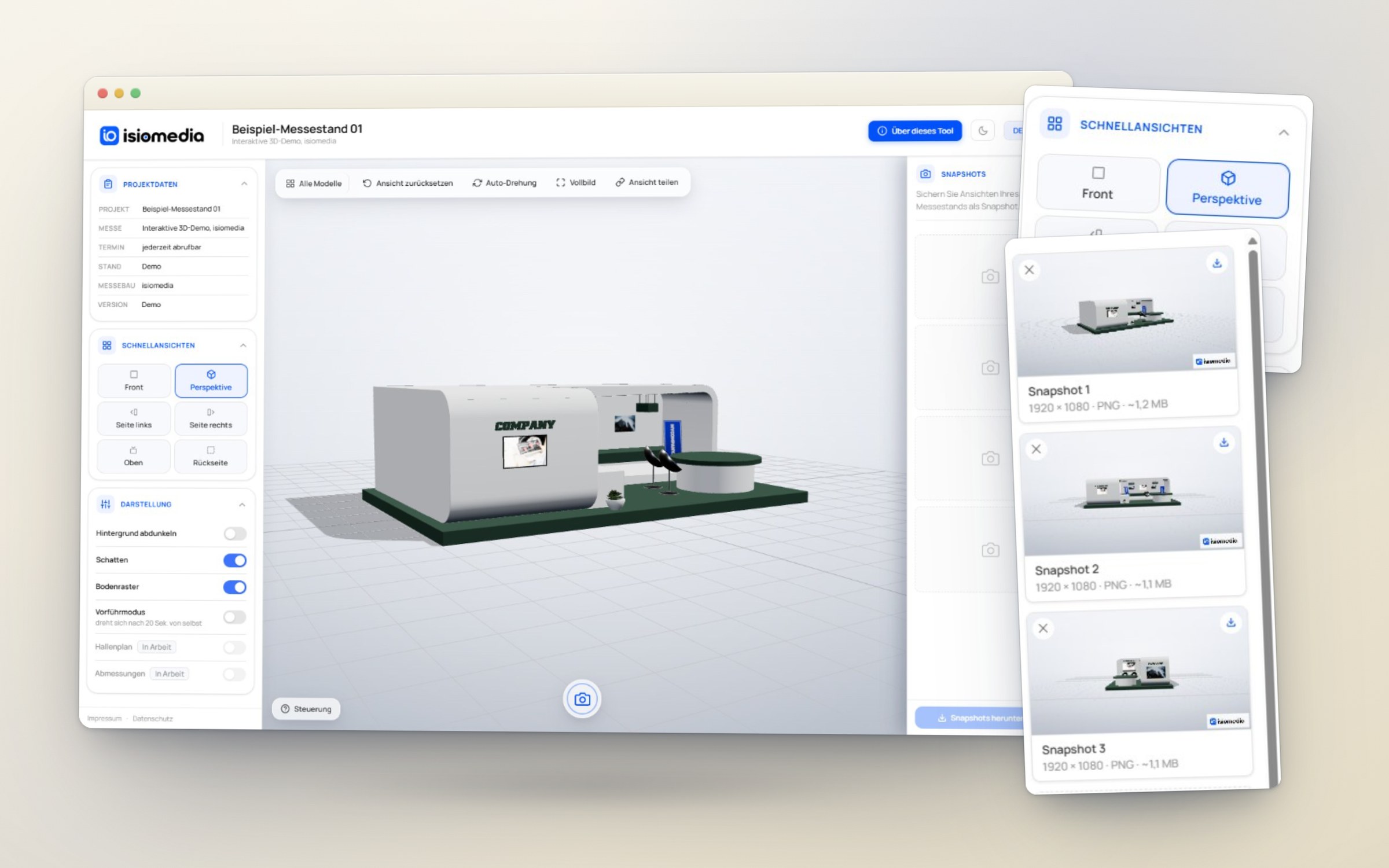Open Alle Modelle in the viewer toolbar
Image resolution: width=1389 pixels, height=868 pixels.
314,183
